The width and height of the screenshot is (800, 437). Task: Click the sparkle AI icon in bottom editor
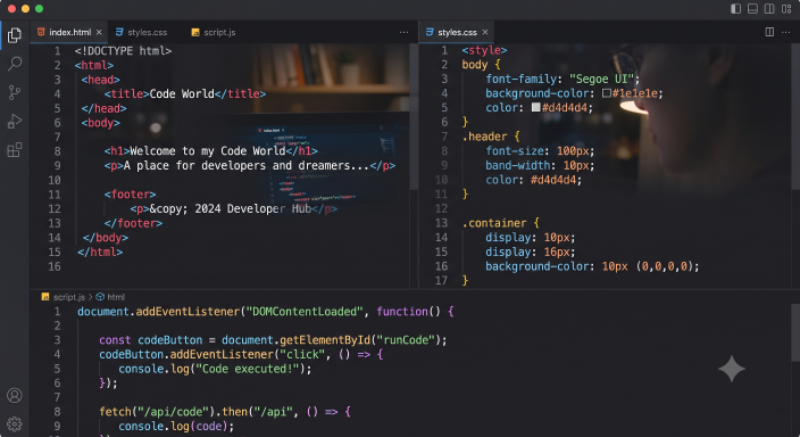pos(732,369)
